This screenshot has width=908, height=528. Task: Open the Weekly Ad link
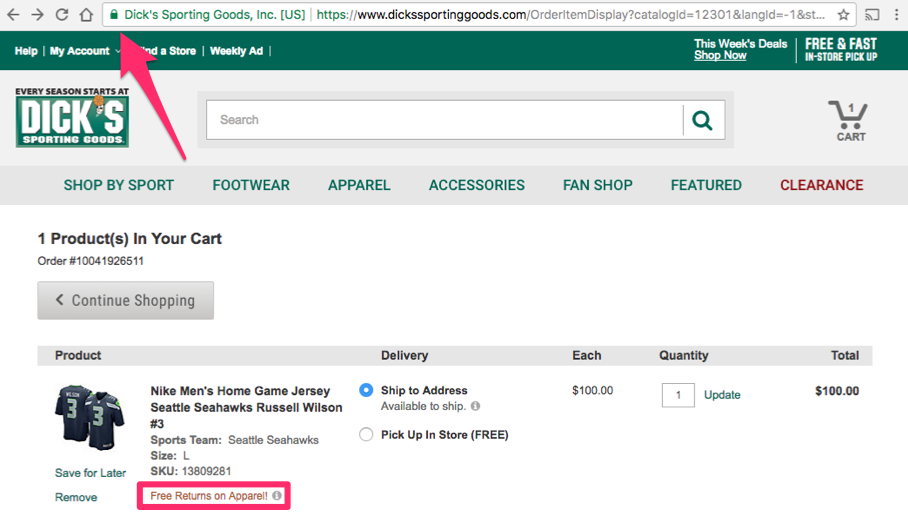click(236, 51)
